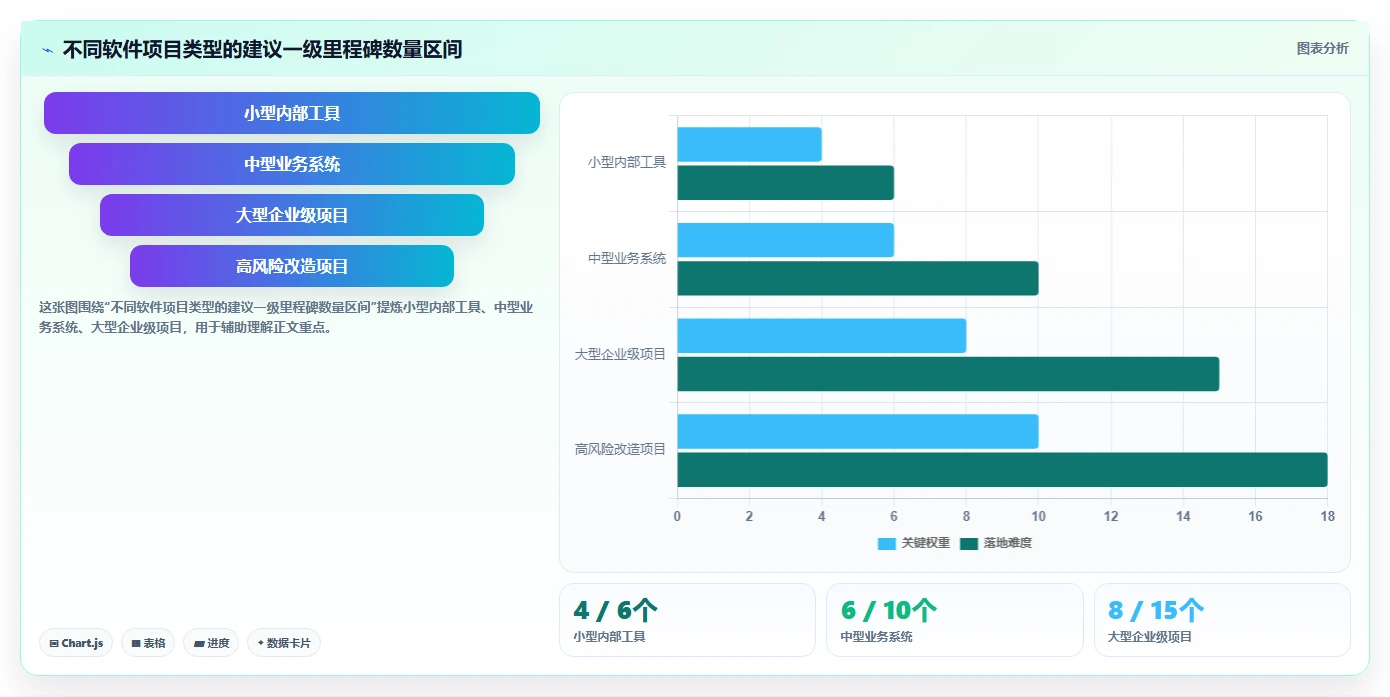Click the 图表分析 label in the header
1390x697 pixels.
pos(1322,48)
